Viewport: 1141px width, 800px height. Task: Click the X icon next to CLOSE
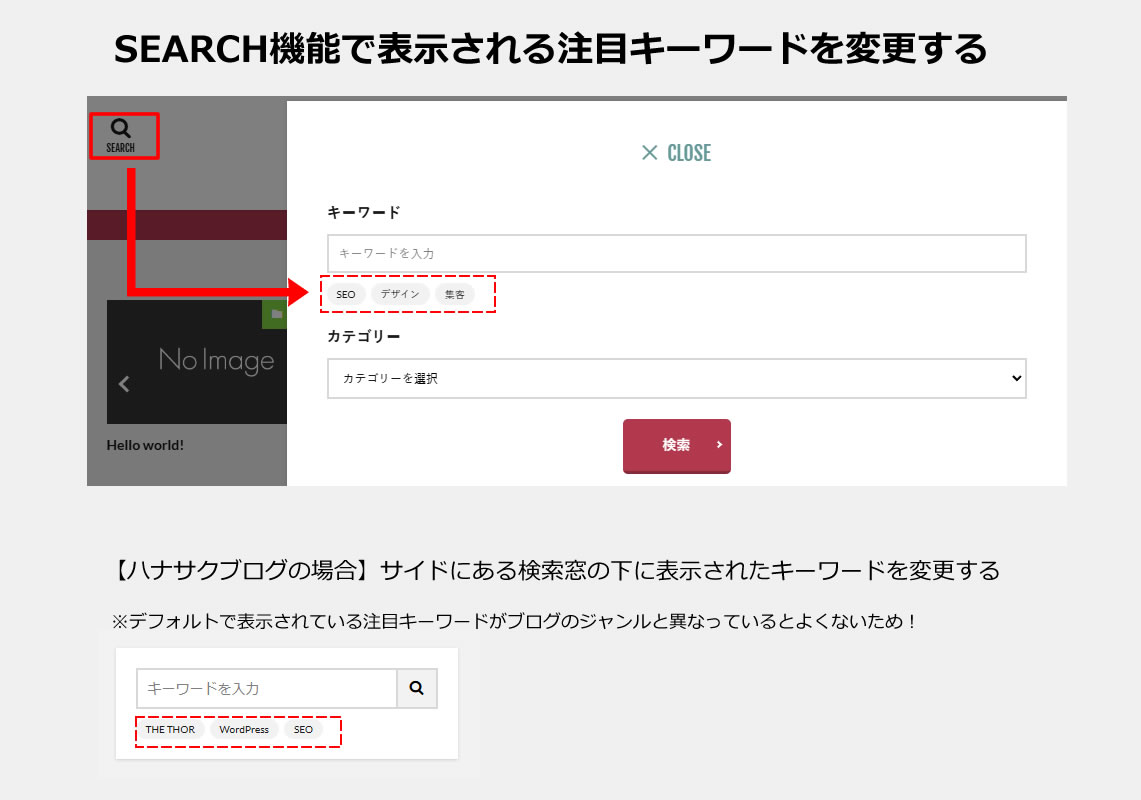[x=652, y=153]
